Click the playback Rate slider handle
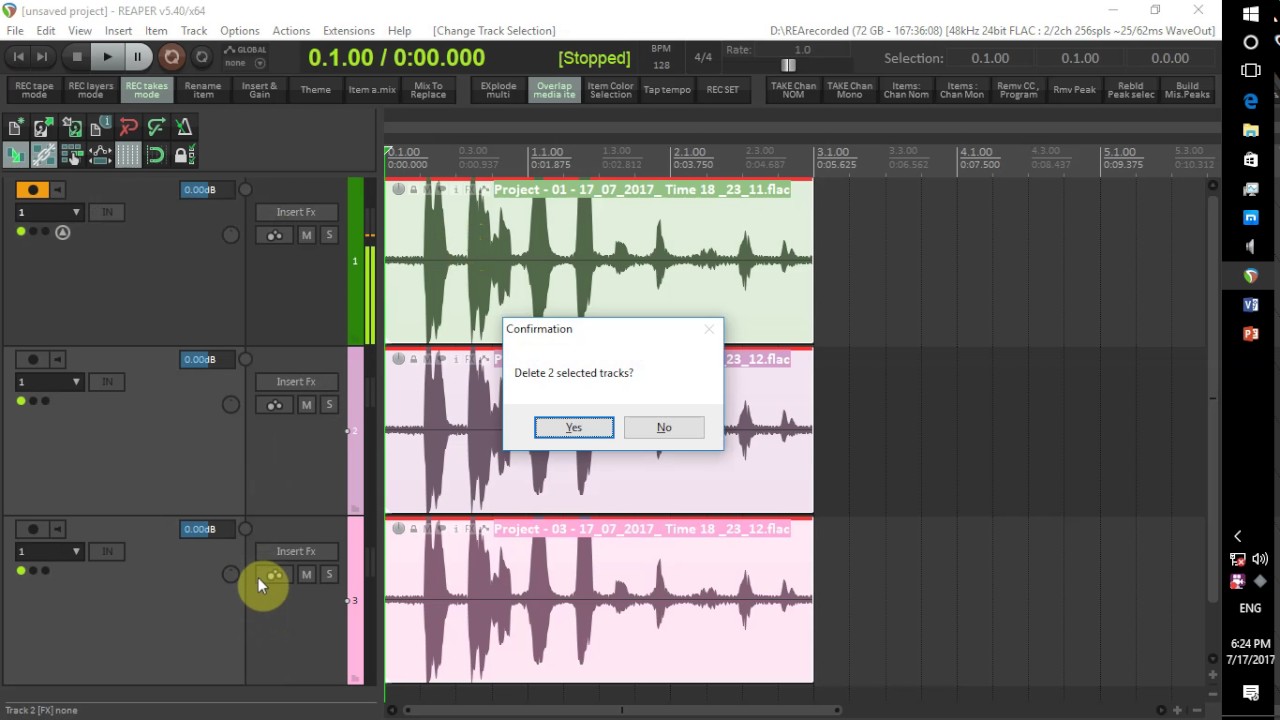This screenshot has height=720, width=1280. [788, 65]
